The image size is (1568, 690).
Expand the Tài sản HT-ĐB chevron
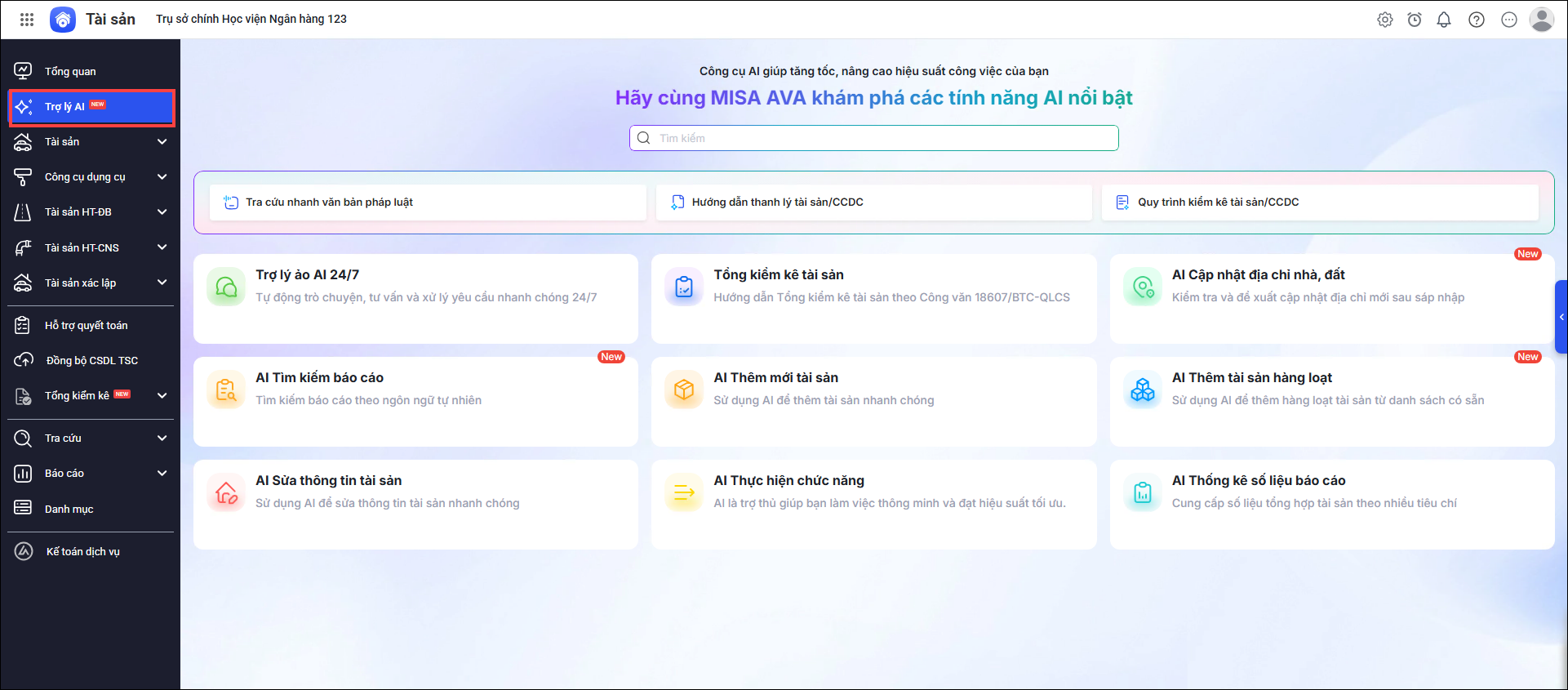[x=162, y=211]
